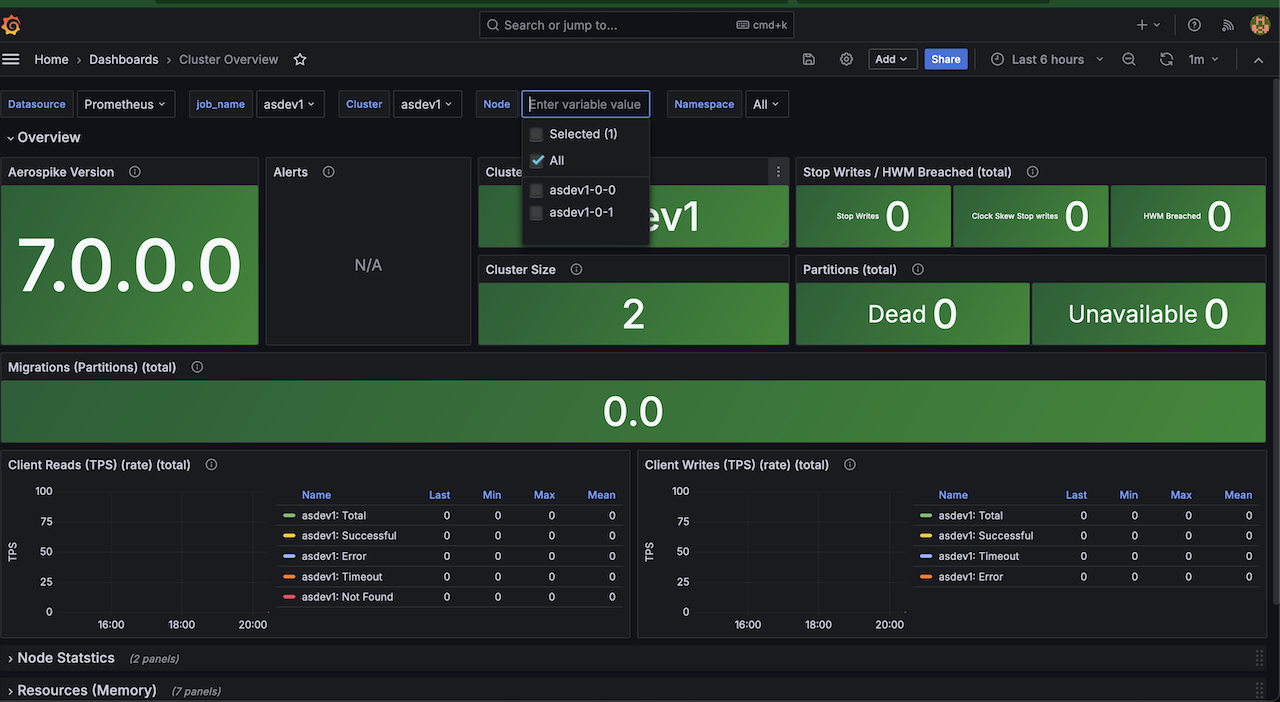Grab the Node Statstics row drag handle
1280x702 pixels.
click(x=1259, y=658)
